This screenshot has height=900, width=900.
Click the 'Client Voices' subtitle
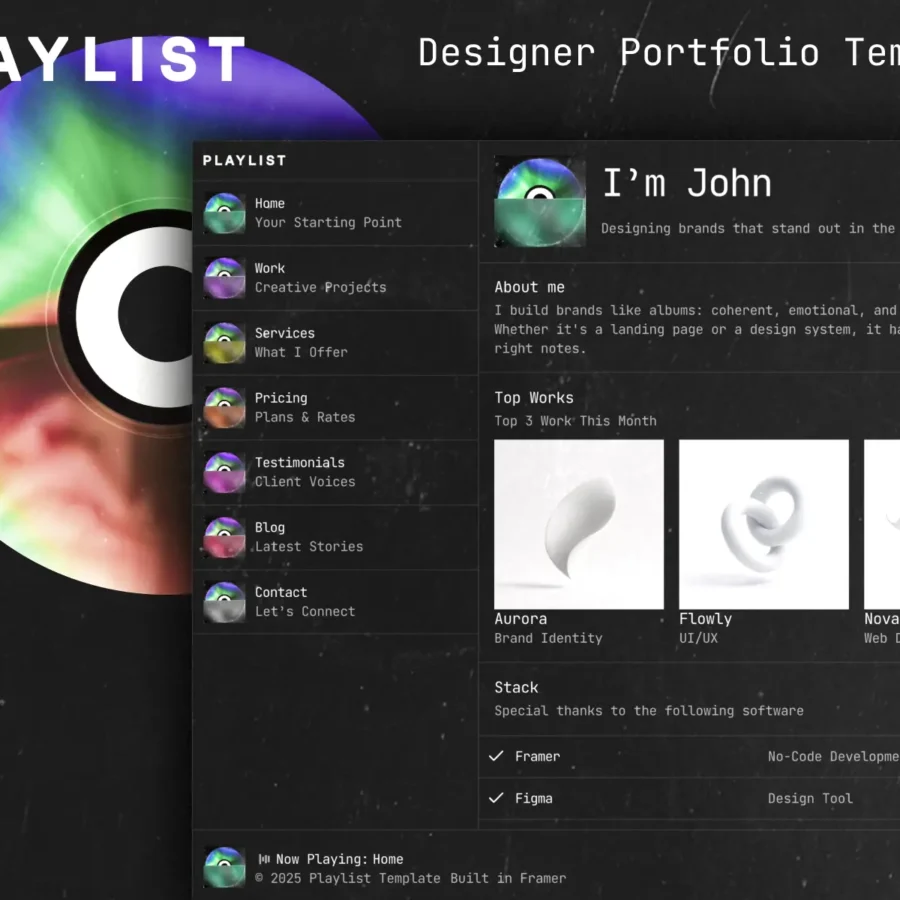click(x=305, y=482)
